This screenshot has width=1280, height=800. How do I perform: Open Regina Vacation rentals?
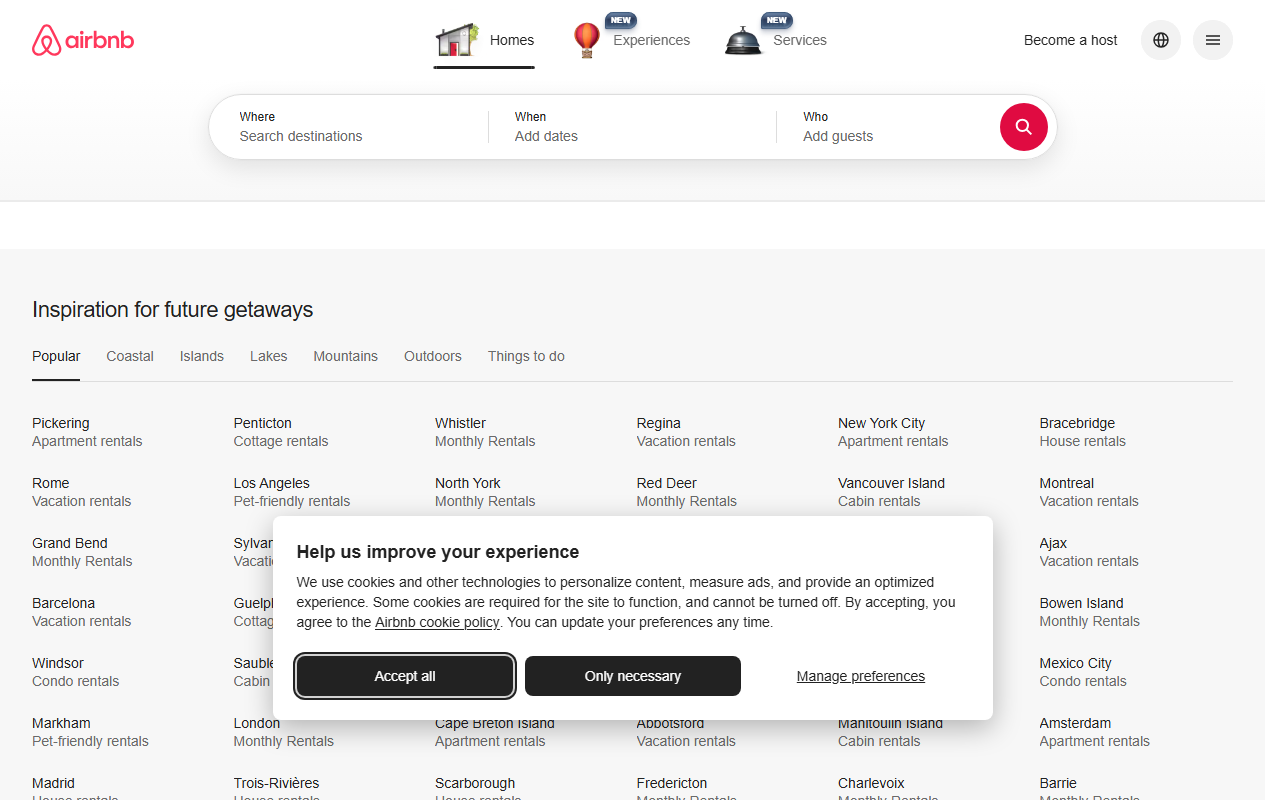tap(686, 432)
